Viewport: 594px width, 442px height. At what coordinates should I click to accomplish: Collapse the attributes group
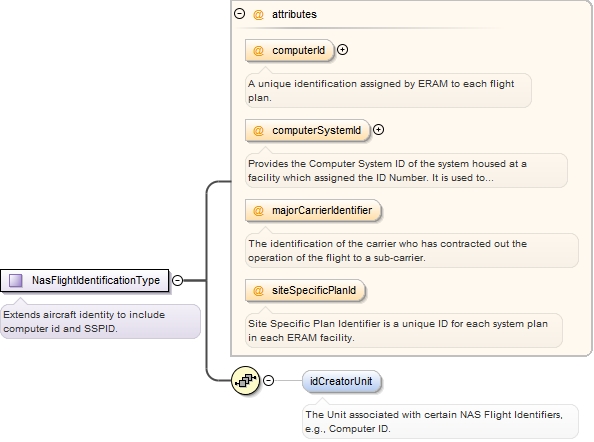click(239, 14)
